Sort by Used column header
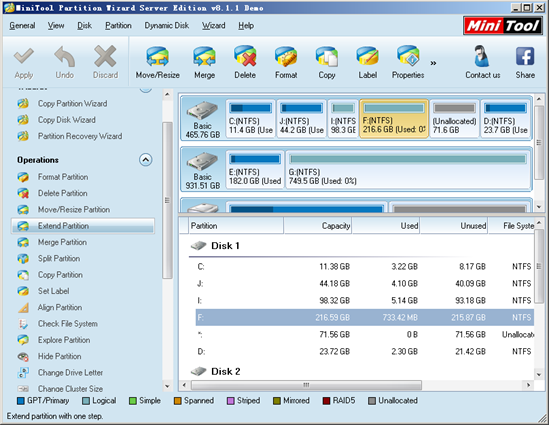Image resolution: width=549 pixels, height=425 pixels. click(385, 226)
